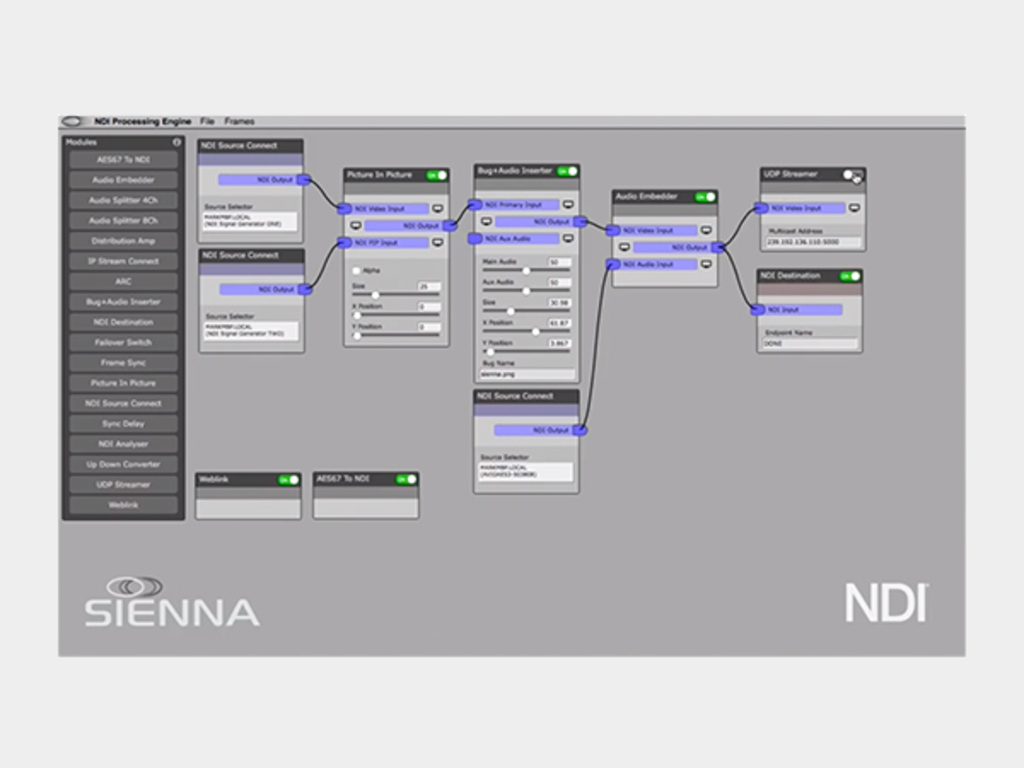Viewport: 1024px width, 768px height.
Task: Add NDI Analyser module
Action: (123, 444)
